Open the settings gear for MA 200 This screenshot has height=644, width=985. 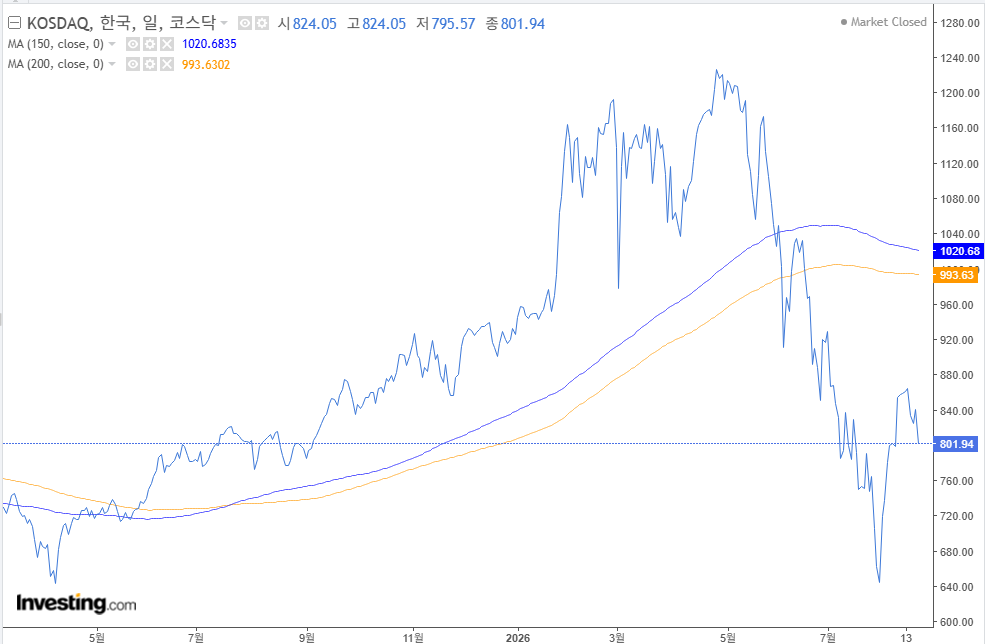pyautogui.click(x=150, y=64)
